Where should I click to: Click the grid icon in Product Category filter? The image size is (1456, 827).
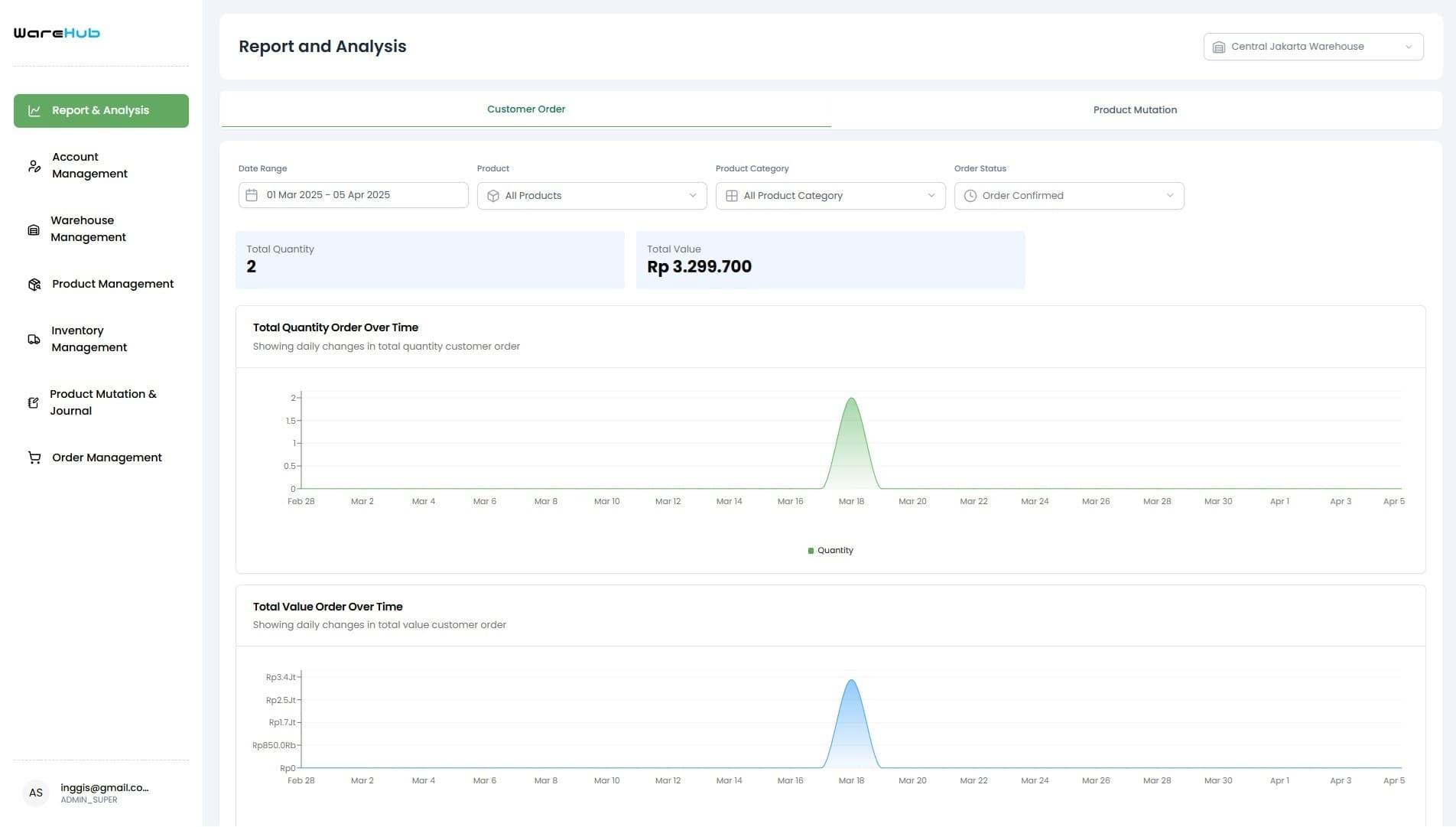click(x=731, y=195)
